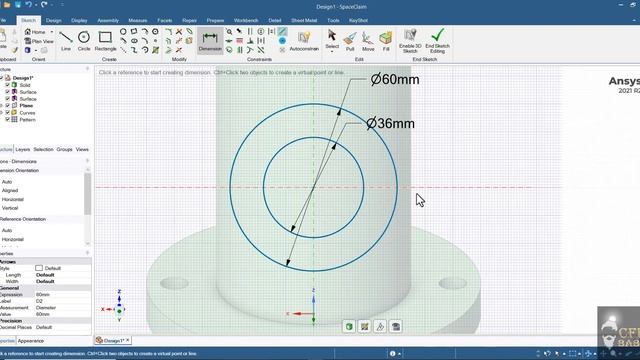
Task: Click the Ø36mm dimension label
Action: coord(390,123)
